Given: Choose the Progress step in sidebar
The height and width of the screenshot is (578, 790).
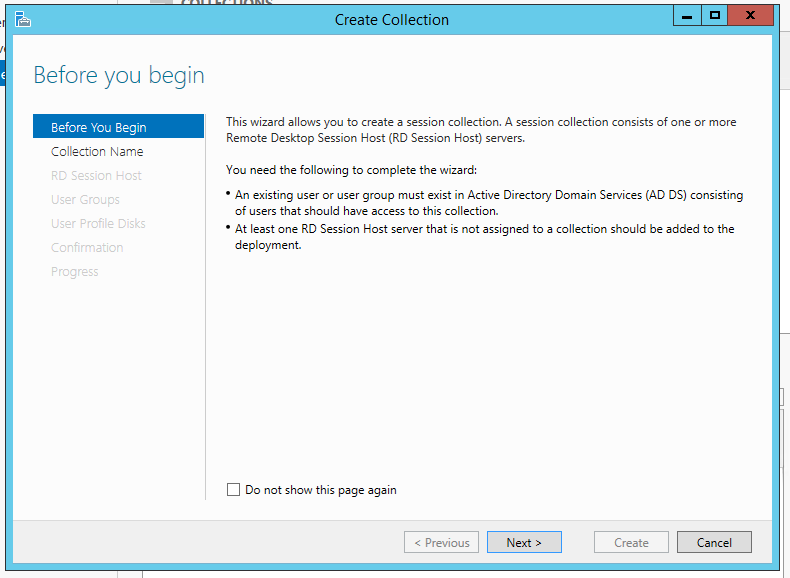Looking at the screenshot, I should coord(75,271).
